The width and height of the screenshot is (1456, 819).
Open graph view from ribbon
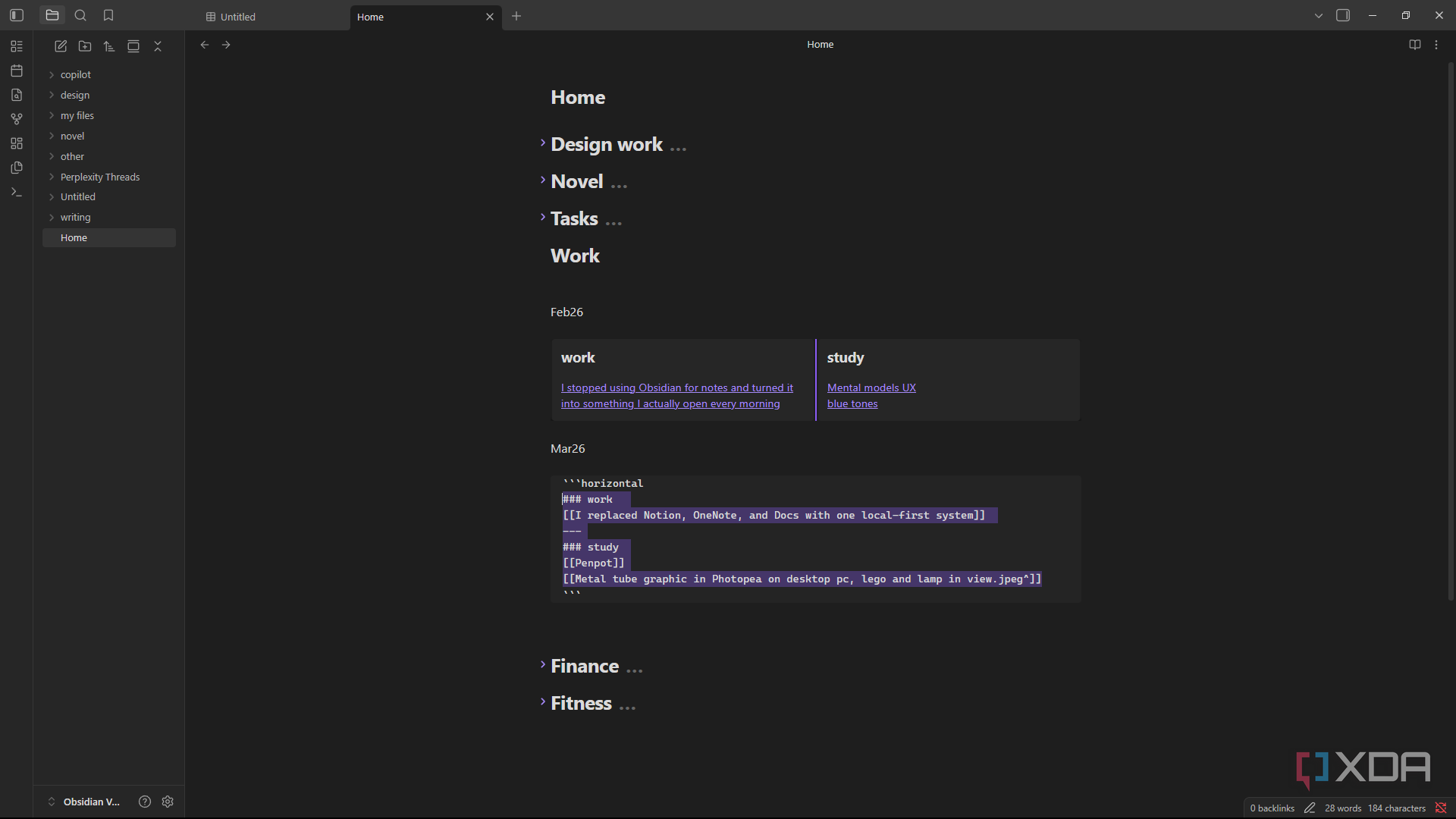[17, 119]
